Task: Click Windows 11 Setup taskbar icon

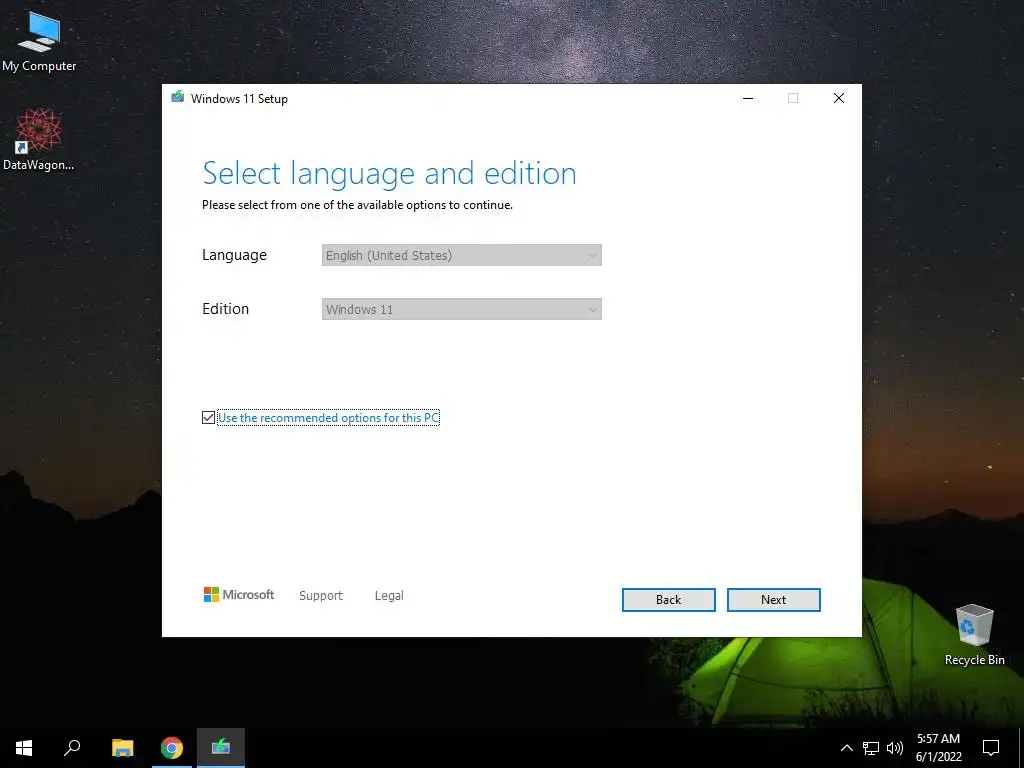Action: point(221,748)
